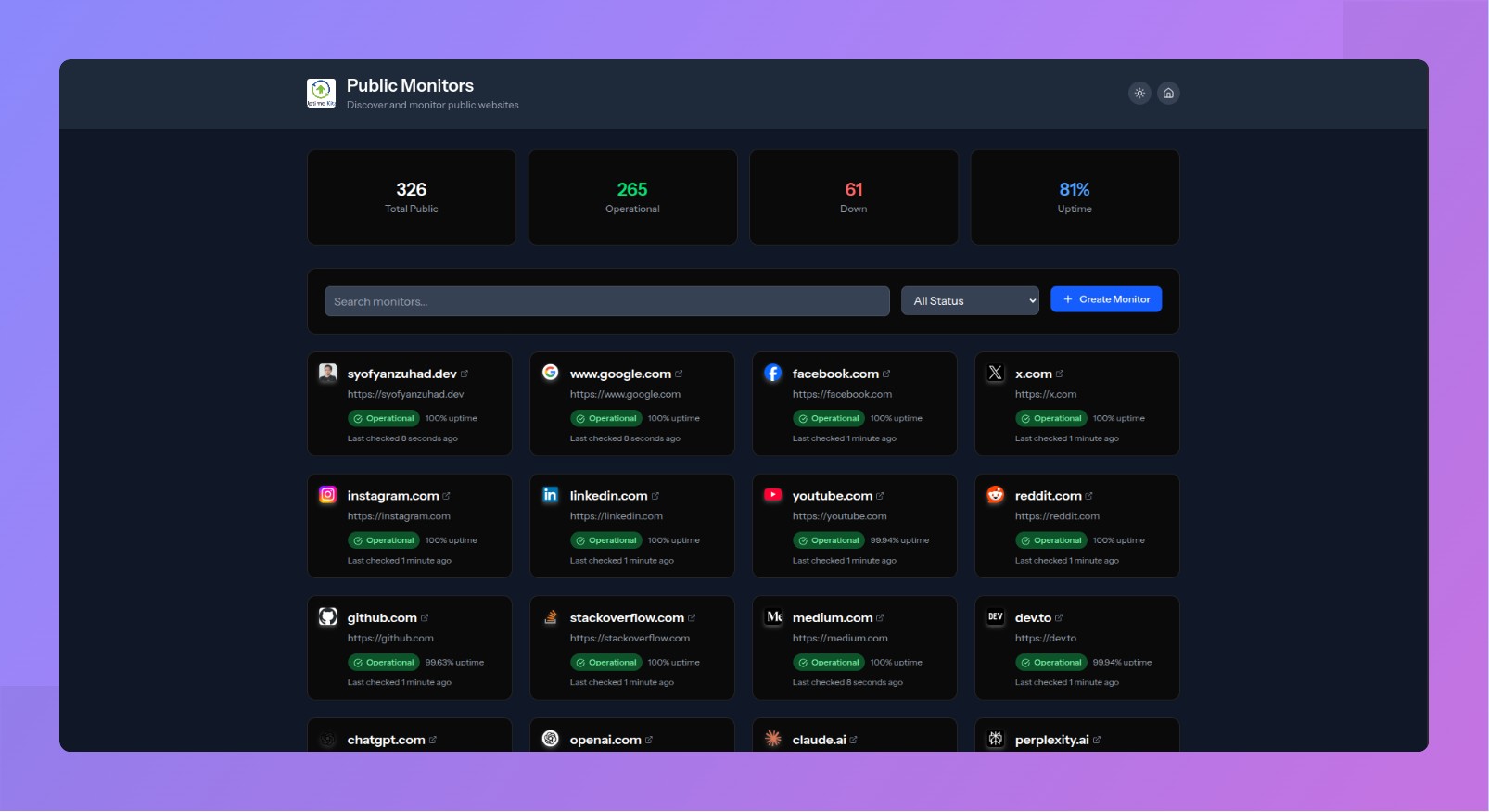1489x812 pixels.
Task: Click the https://instagram.com URL text
Action: pyautogui.click(x=399, y=516)
